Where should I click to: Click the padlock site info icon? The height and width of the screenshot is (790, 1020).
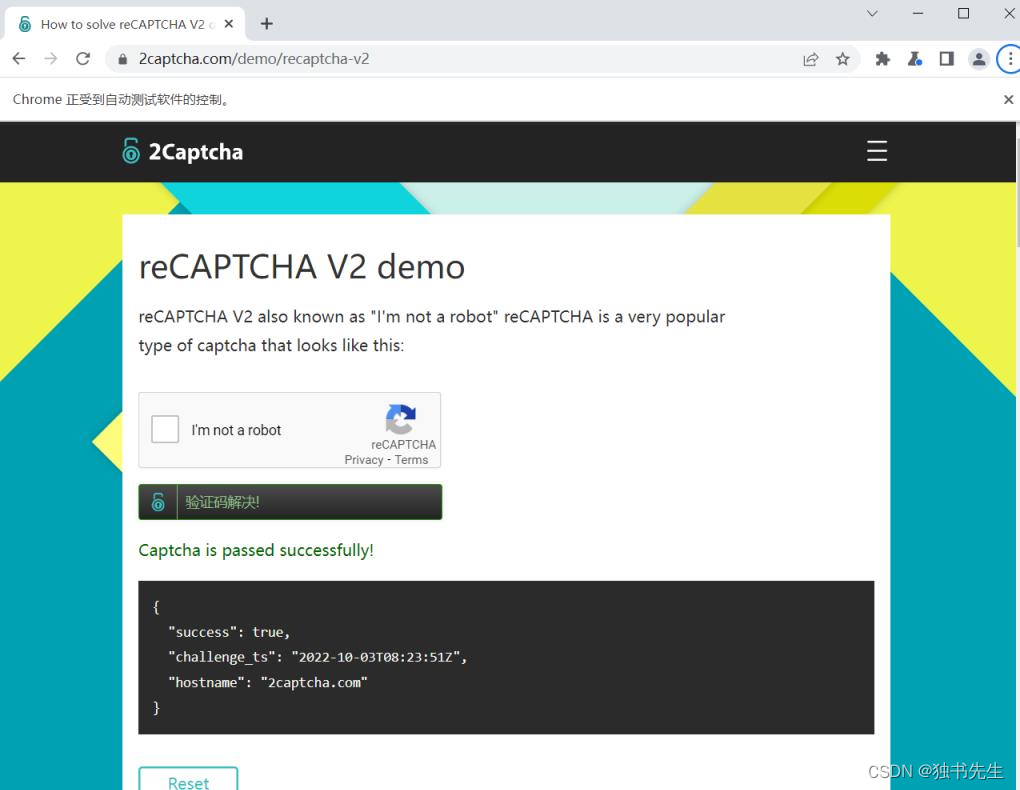[122, 59]
